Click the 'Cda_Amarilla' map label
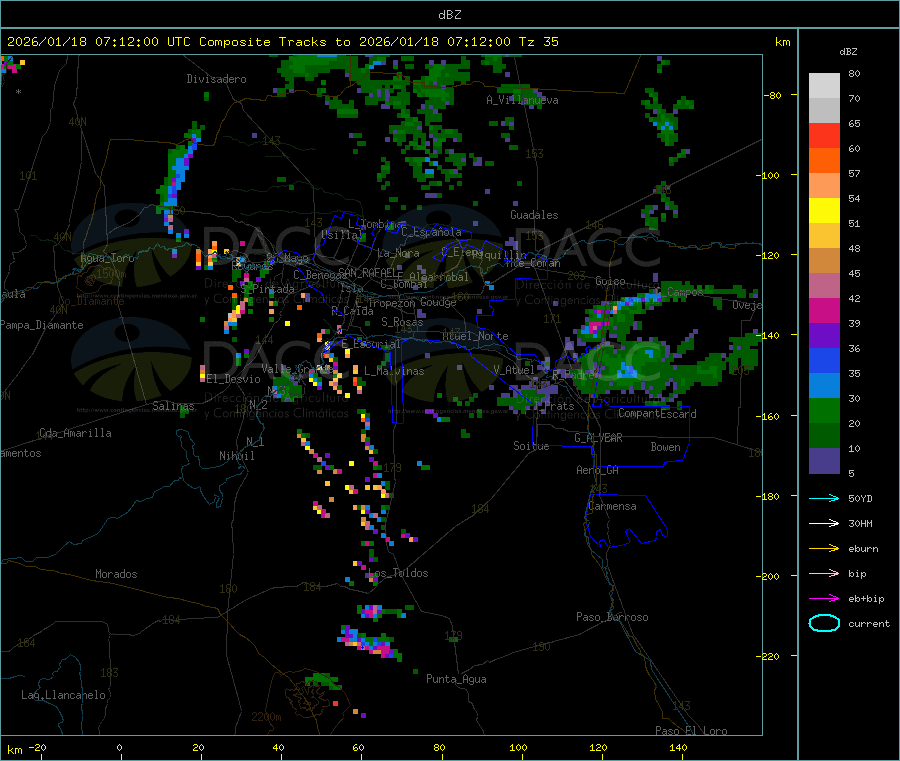 [75, 433]
